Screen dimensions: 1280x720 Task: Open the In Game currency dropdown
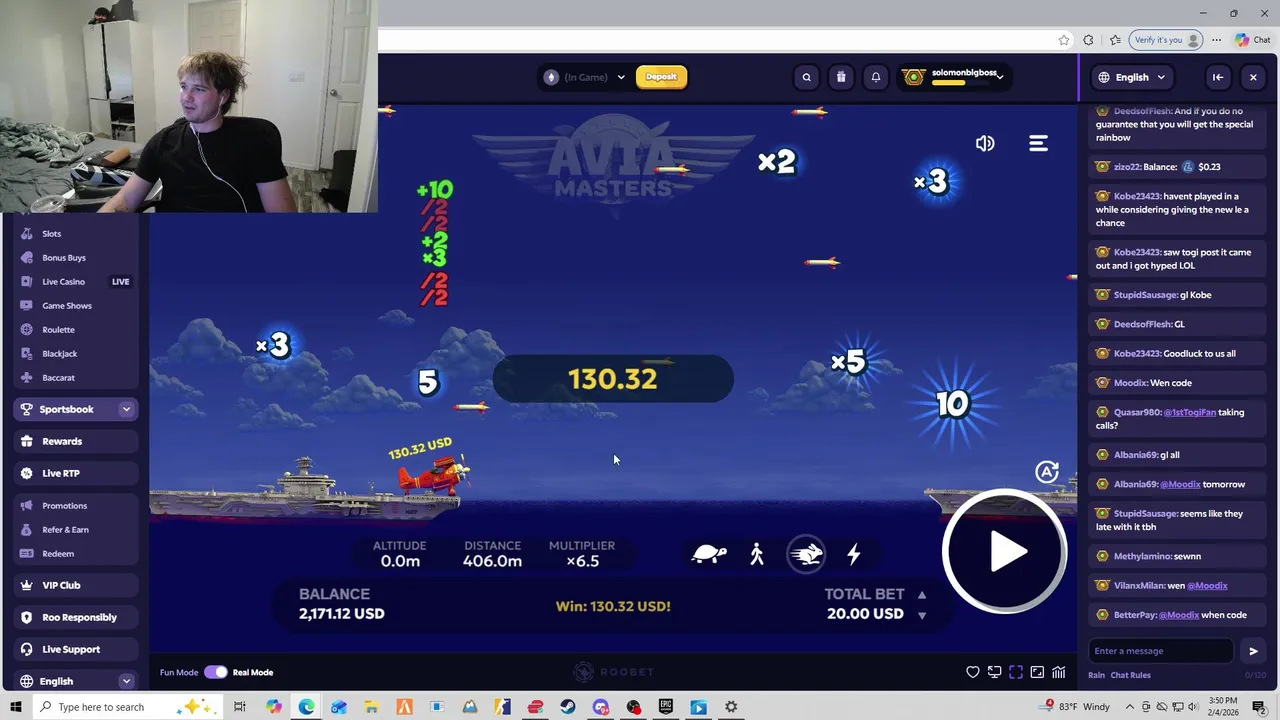(584, 77)
